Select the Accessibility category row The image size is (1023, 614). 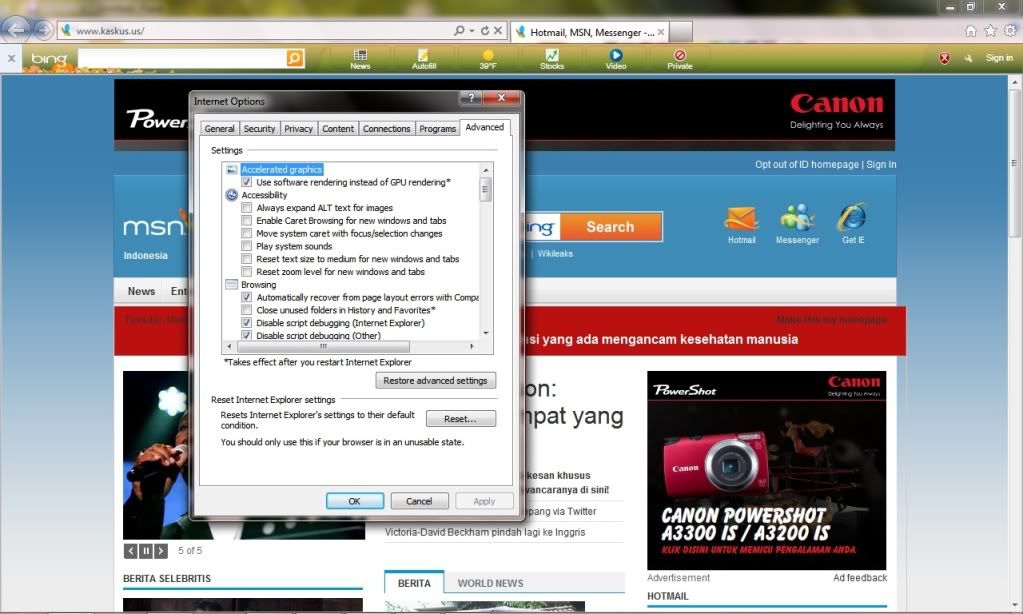[x=264, y=195]
